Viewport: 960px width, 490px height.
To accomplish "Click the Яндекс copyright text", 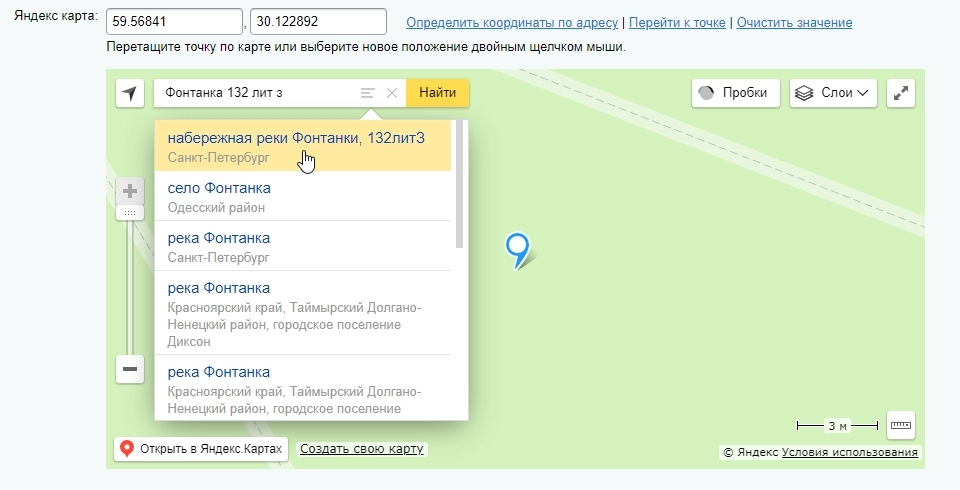I will click(x=751, y=453).
